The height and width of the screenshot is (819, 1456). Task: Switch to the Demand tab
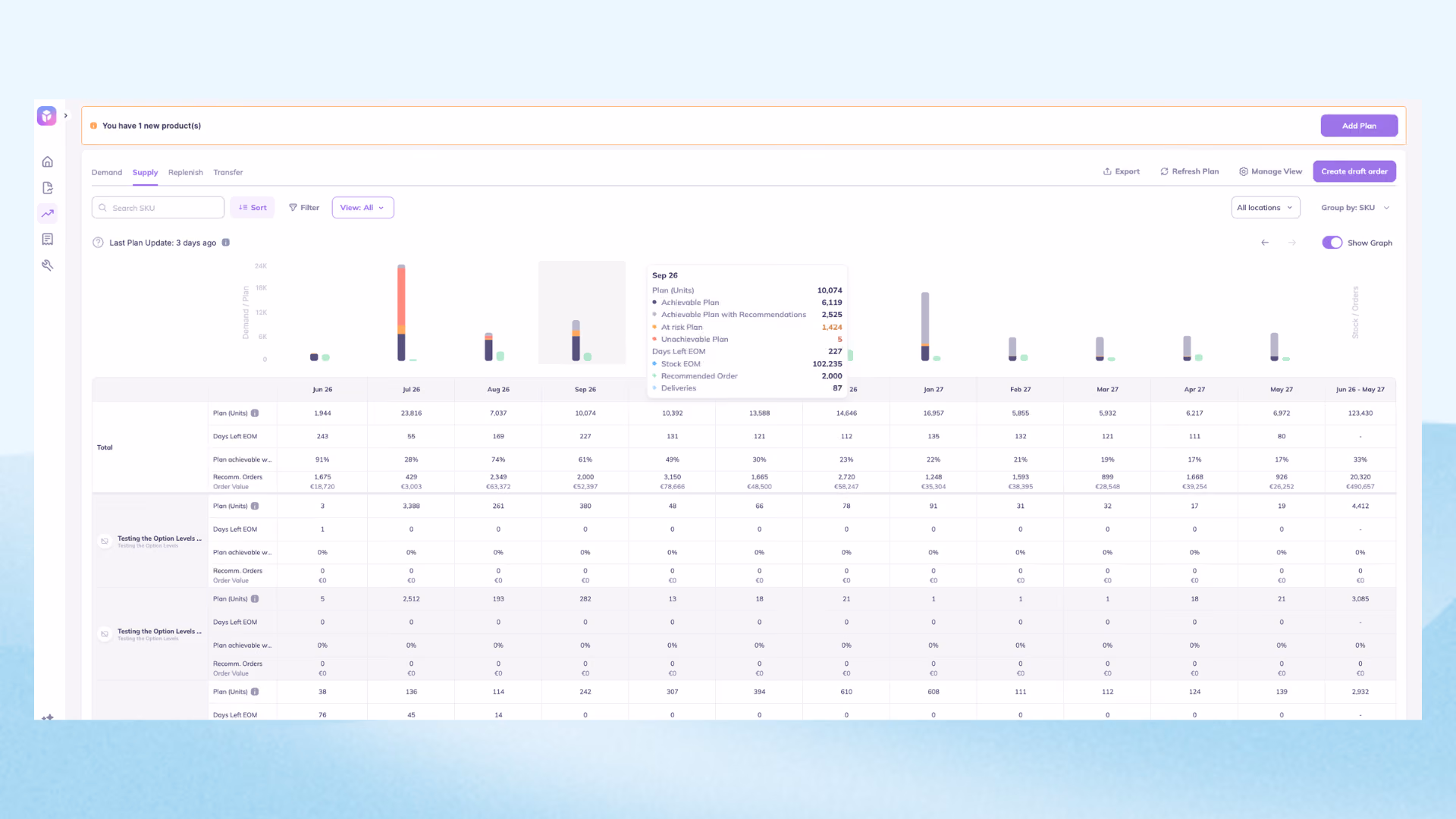coord(107,172)
